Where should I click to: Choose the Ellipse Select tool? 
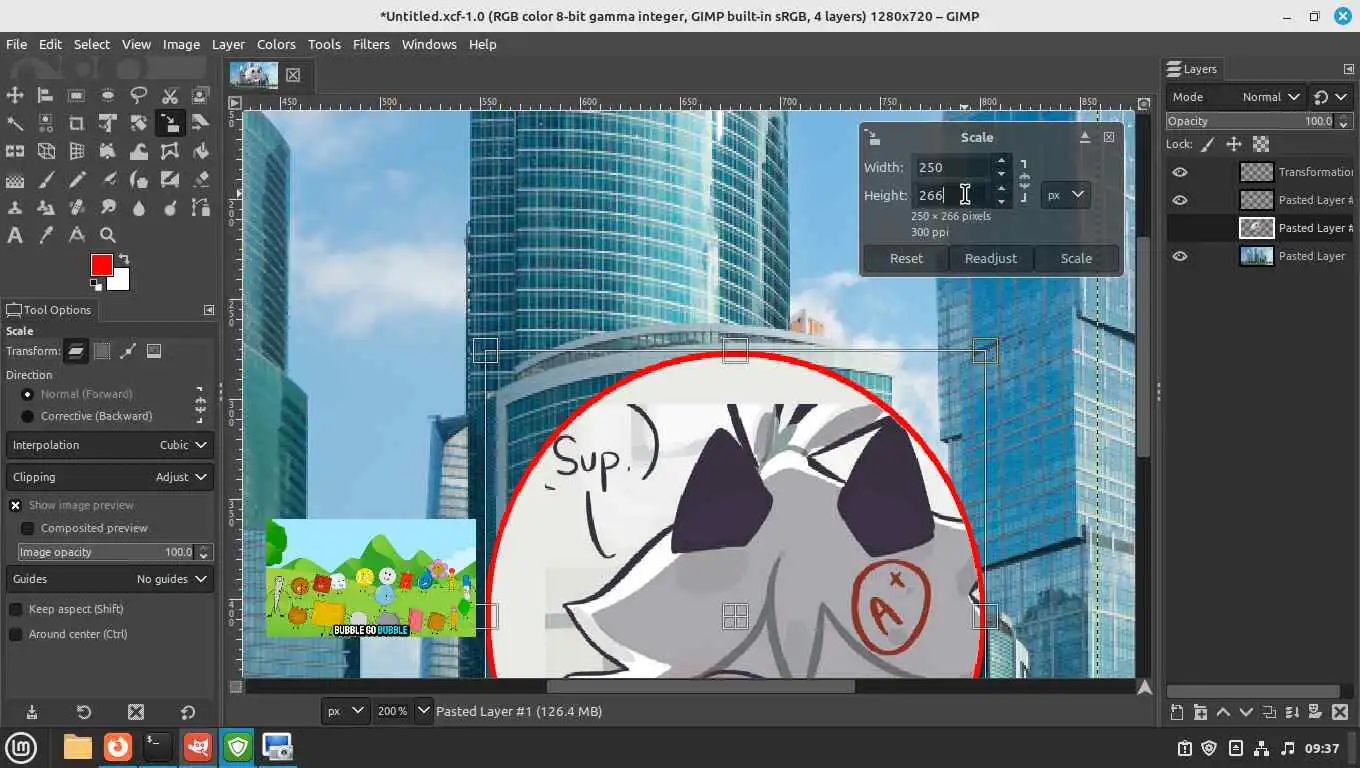tap(107, 95)
